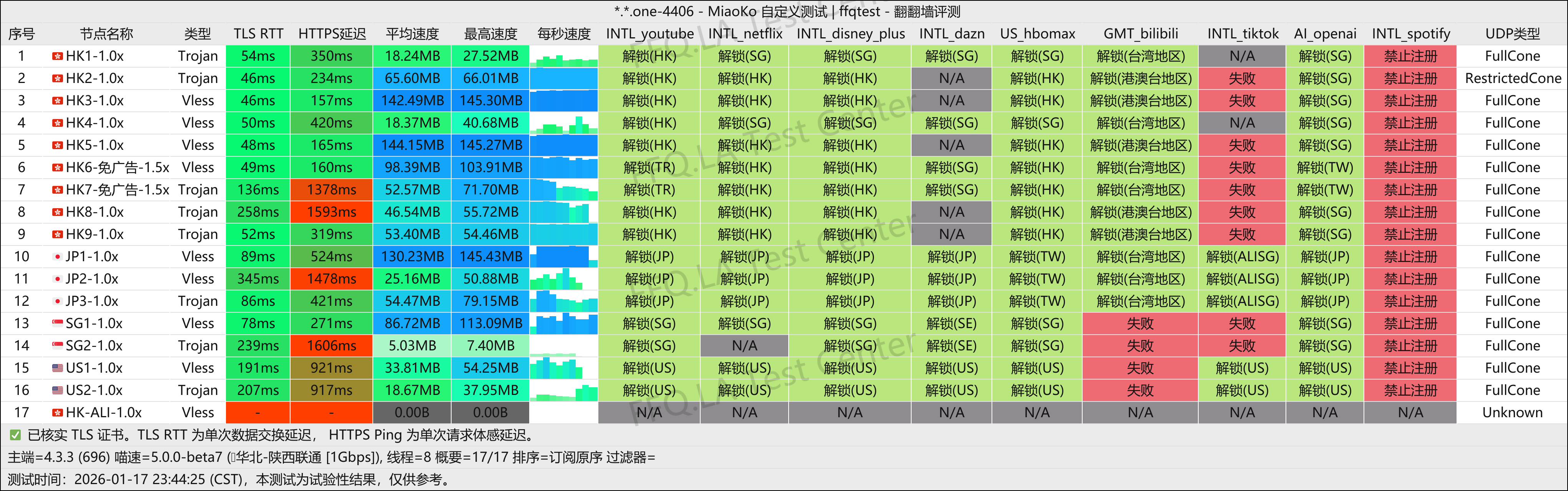The image size is (1568, 491).
Task: Open the per-second speed graph for JP2-1.0x
Action: click(564, 279)
